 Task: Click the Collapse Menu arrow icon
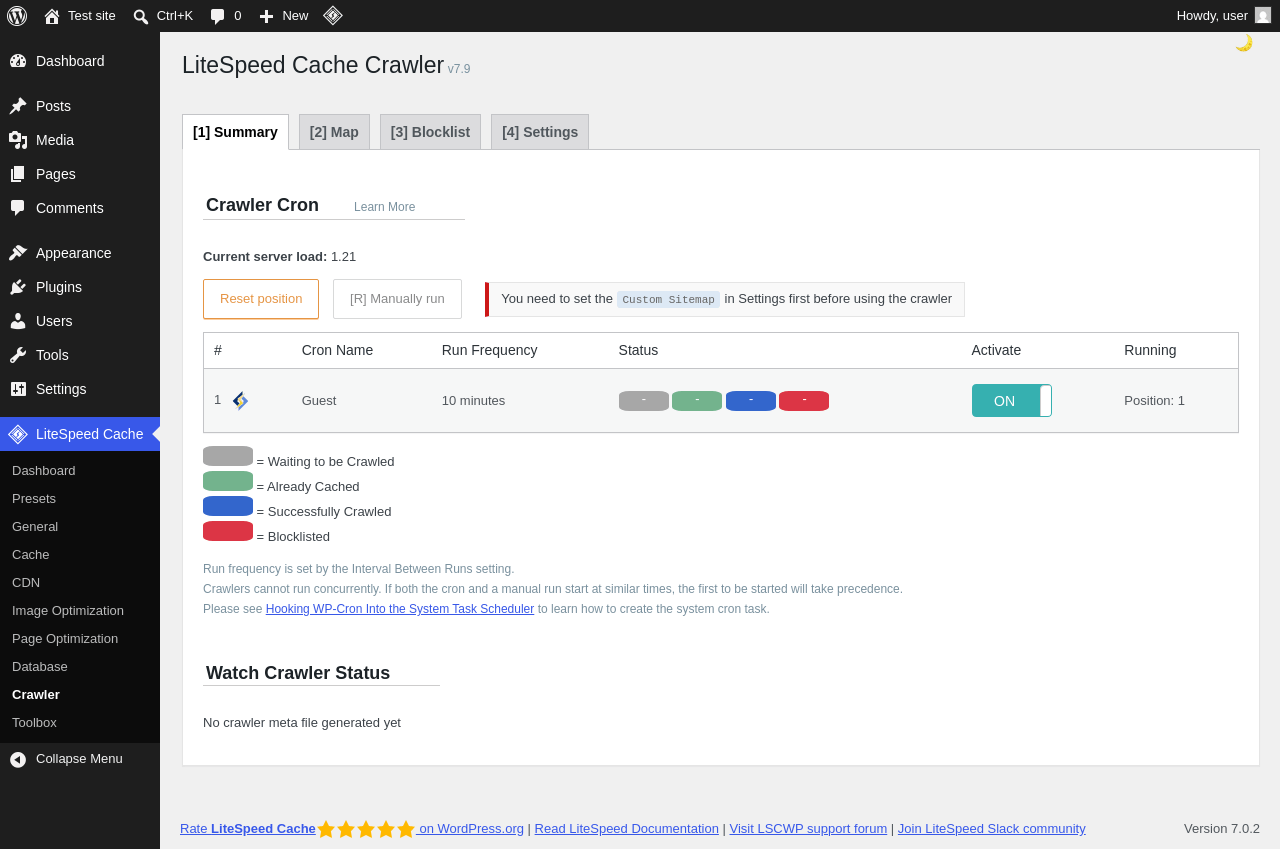point(18,760)
